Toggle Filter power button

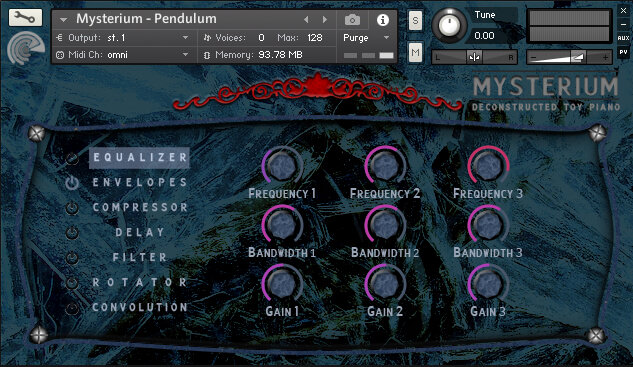72,258
